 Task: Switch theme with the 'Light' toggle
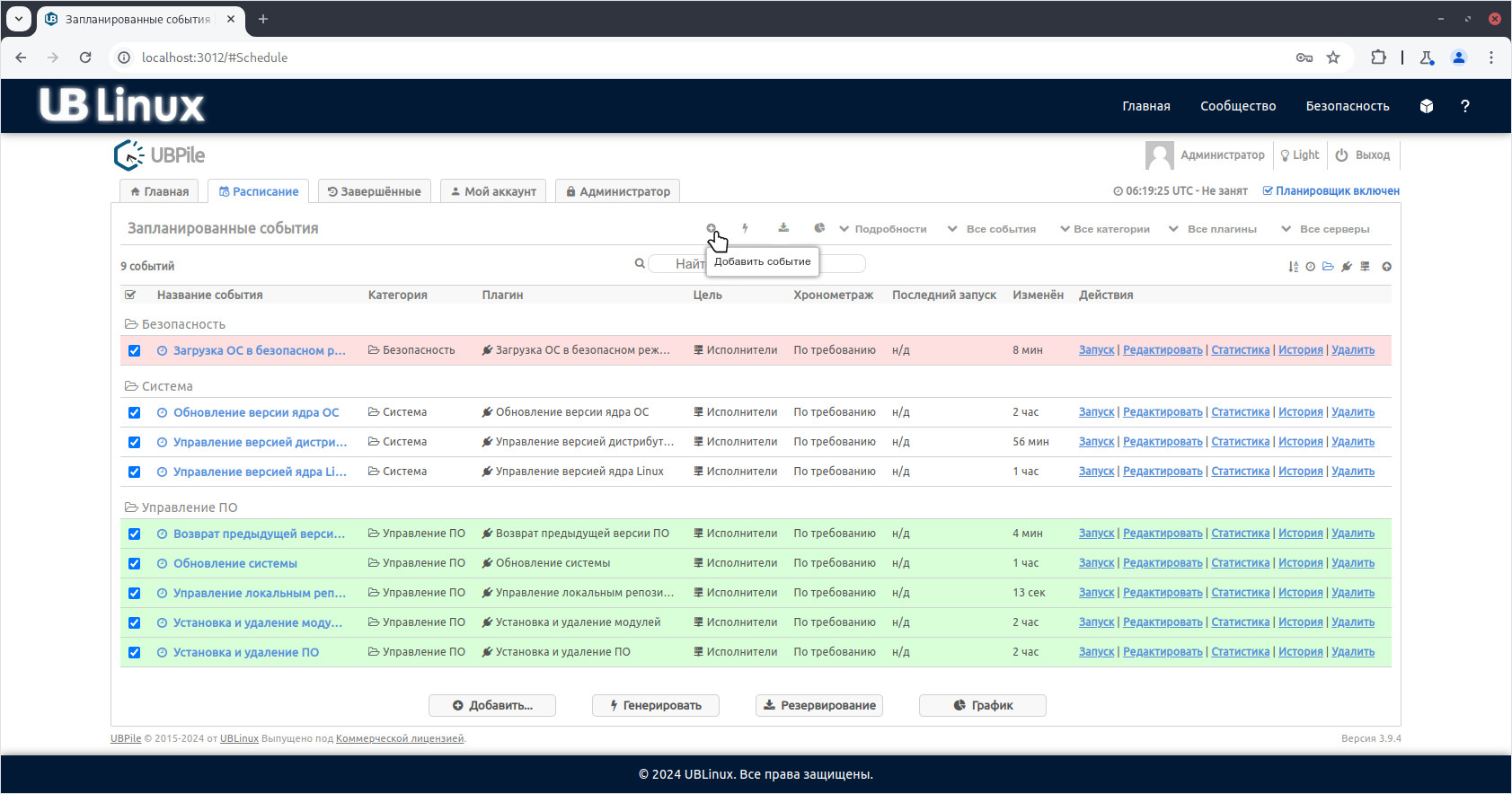pos(1300,155)
